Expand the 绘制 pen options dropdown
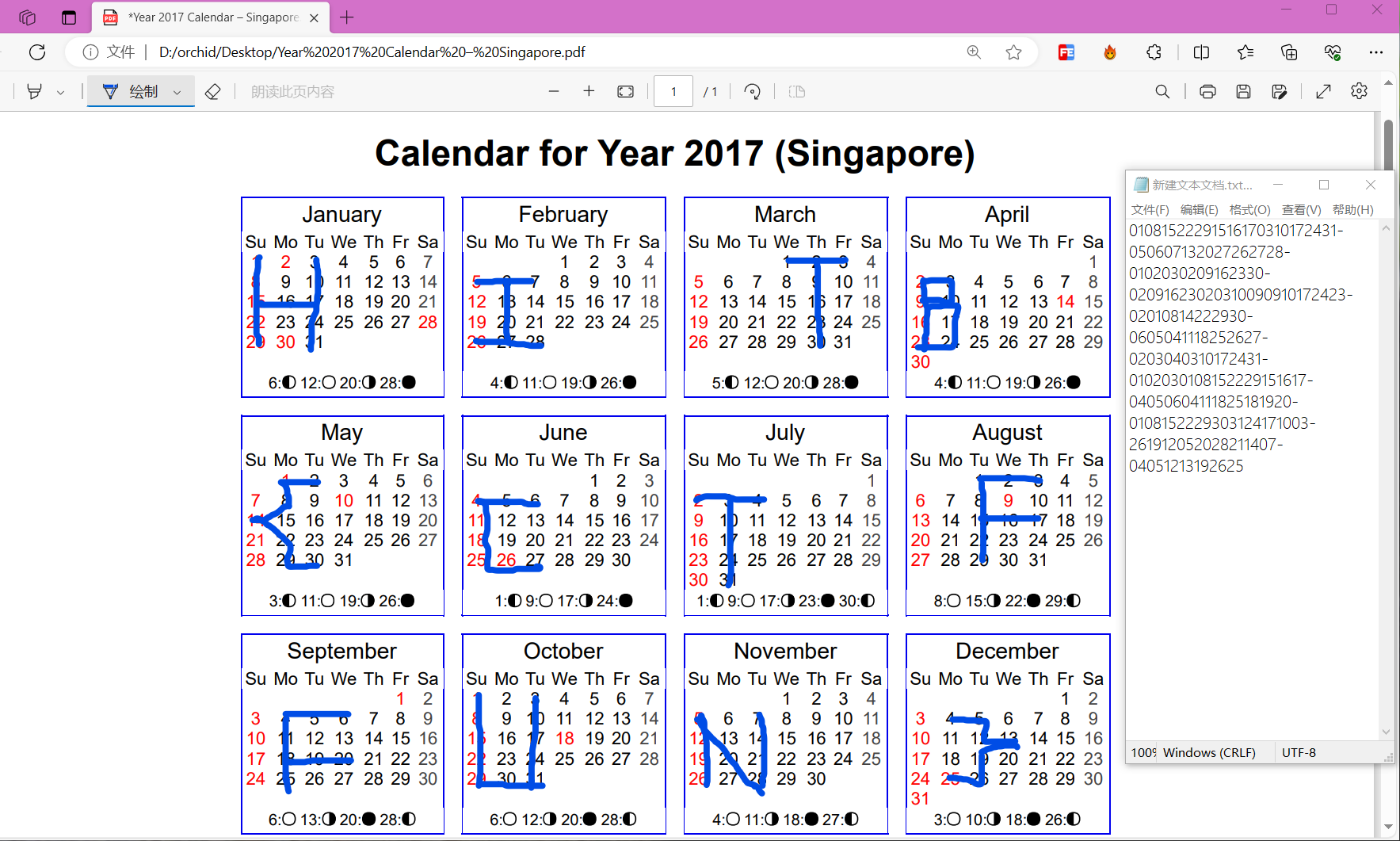This screenshot has width=1400, height=841. [x=178, y=91]
